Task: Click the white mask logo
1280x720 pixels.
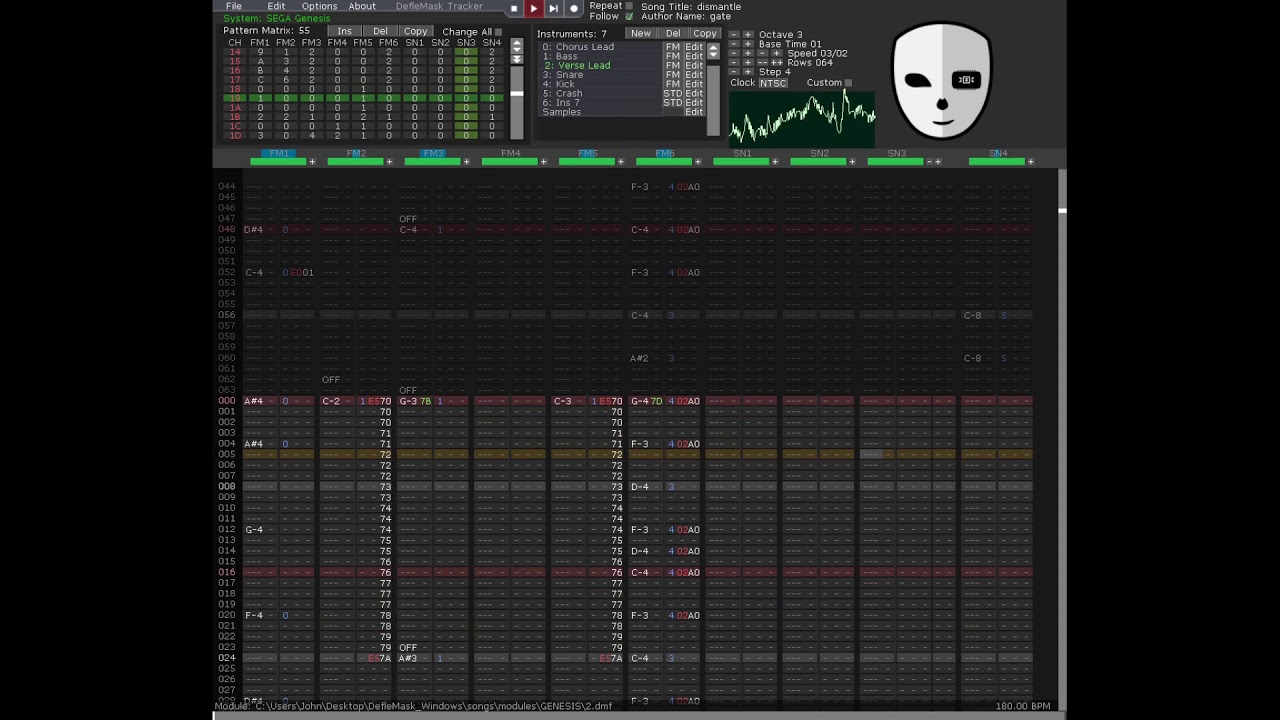Action: 941,82
